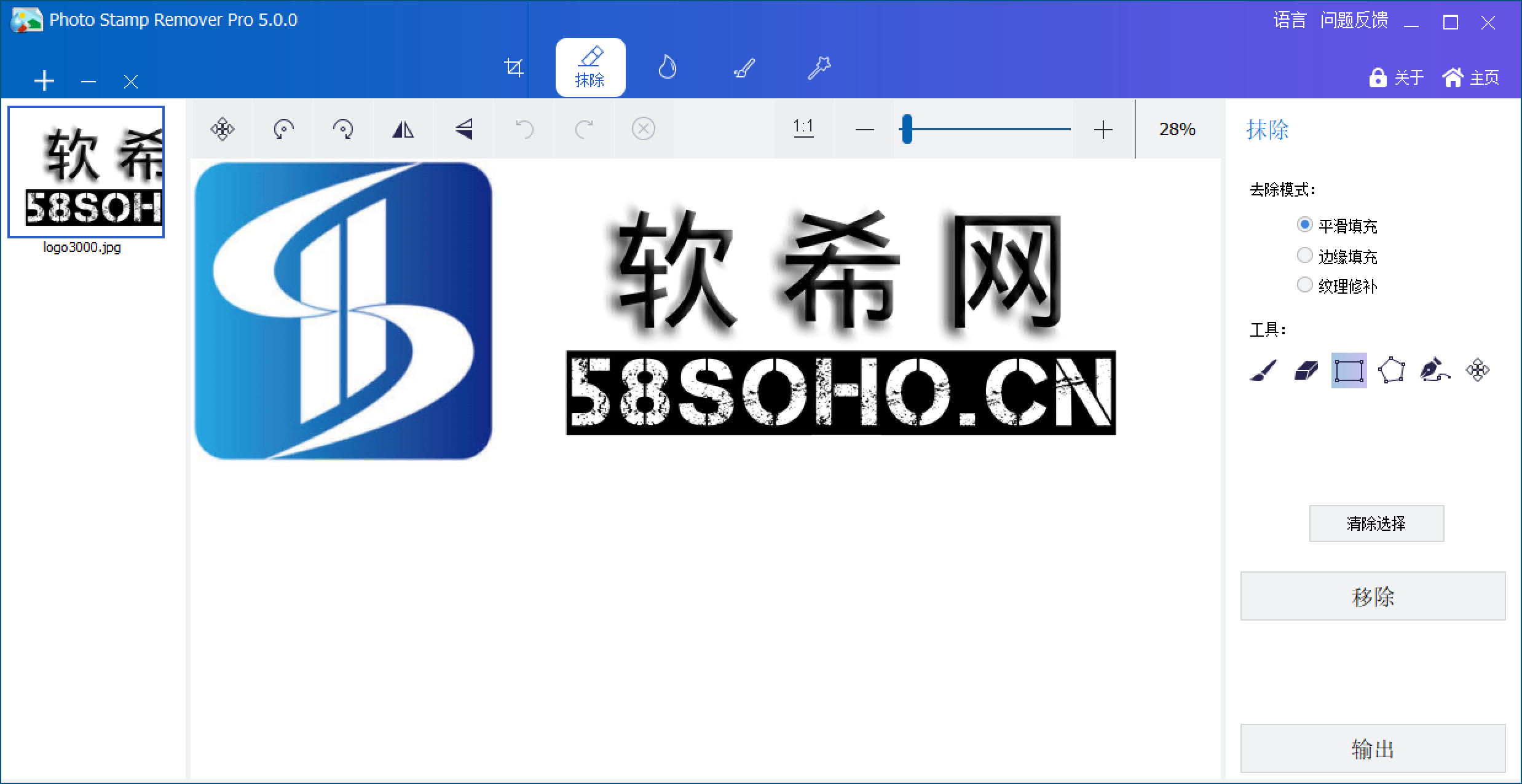This screenshot has width=1522, height=784.
Task: Switch to the water drop blur tab
Action: 667,68
